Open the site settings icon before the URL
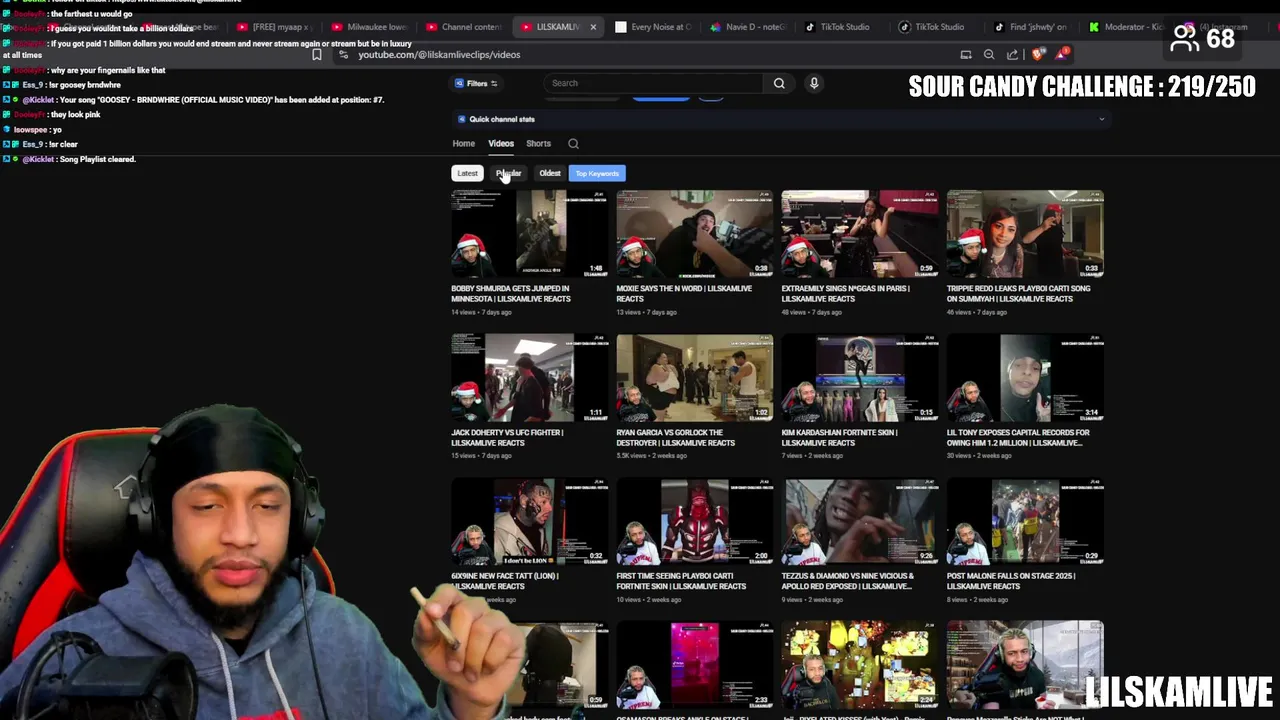1280x720 pixels. coord(344,55)
